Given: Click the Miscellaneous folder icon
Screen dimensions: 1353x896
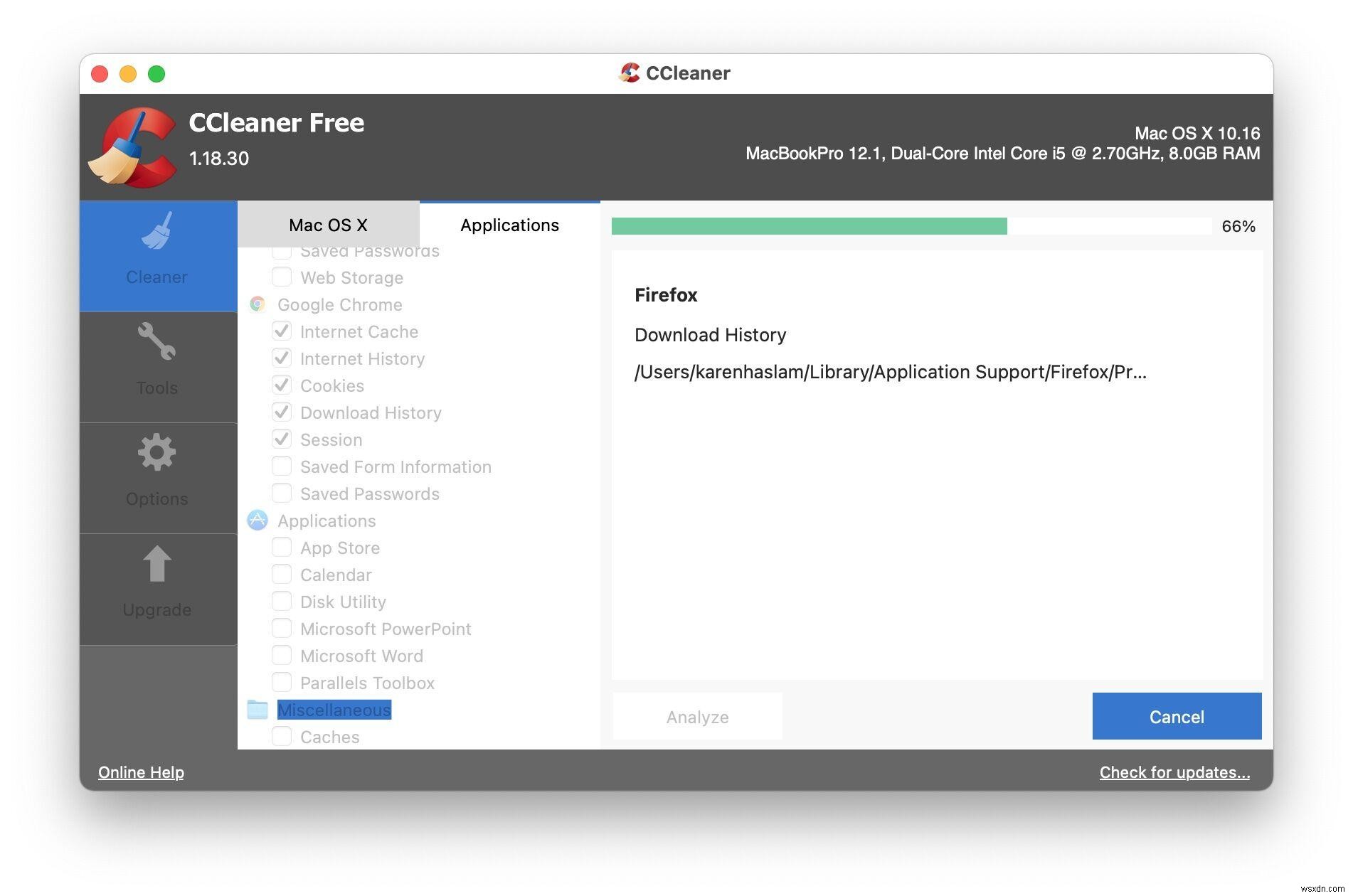Looking at the screenshot, I should [x=258, y=710].
